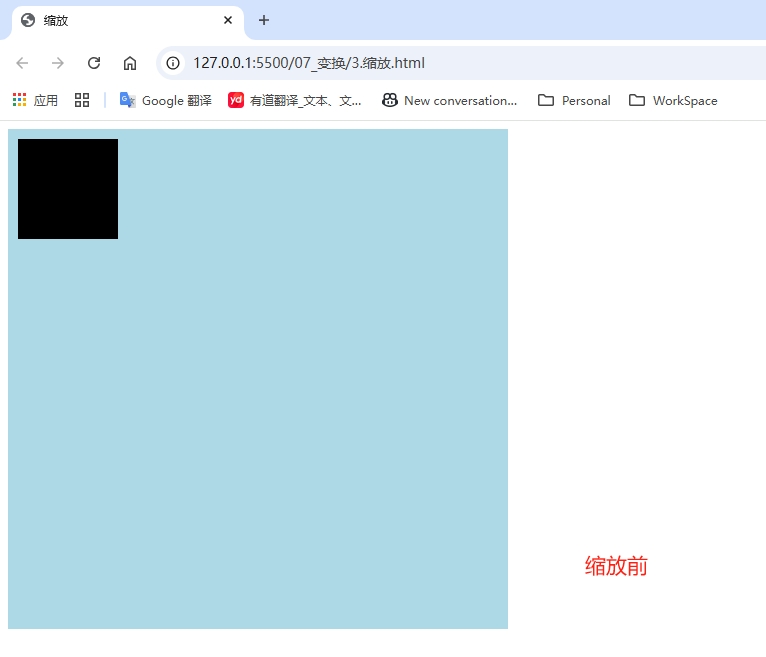Click the browser back arrow
Image resolution: width=766 pixels, height=657 pixels.
point(22,63)
